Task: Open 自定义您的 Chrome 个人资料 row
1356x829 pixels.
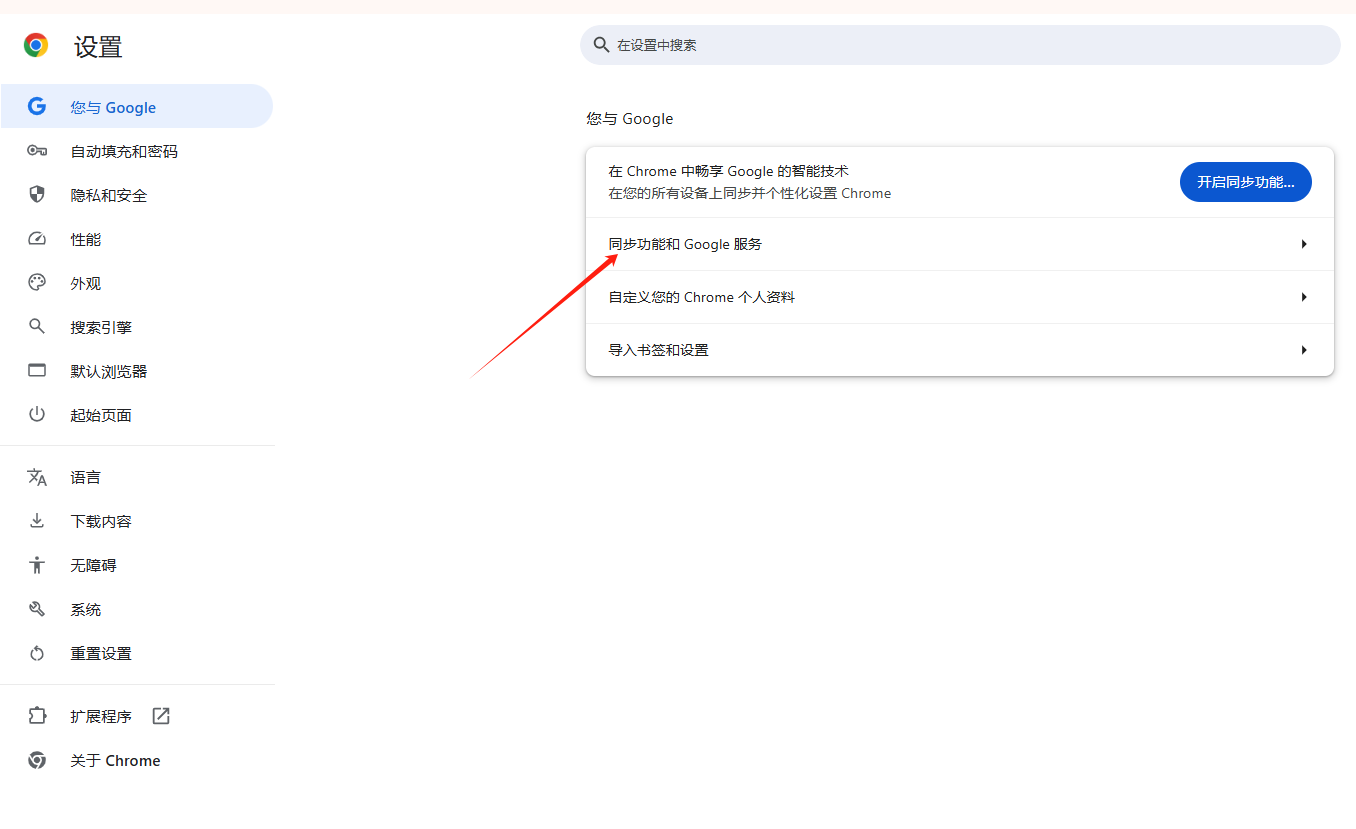Action: coord(960,297)
